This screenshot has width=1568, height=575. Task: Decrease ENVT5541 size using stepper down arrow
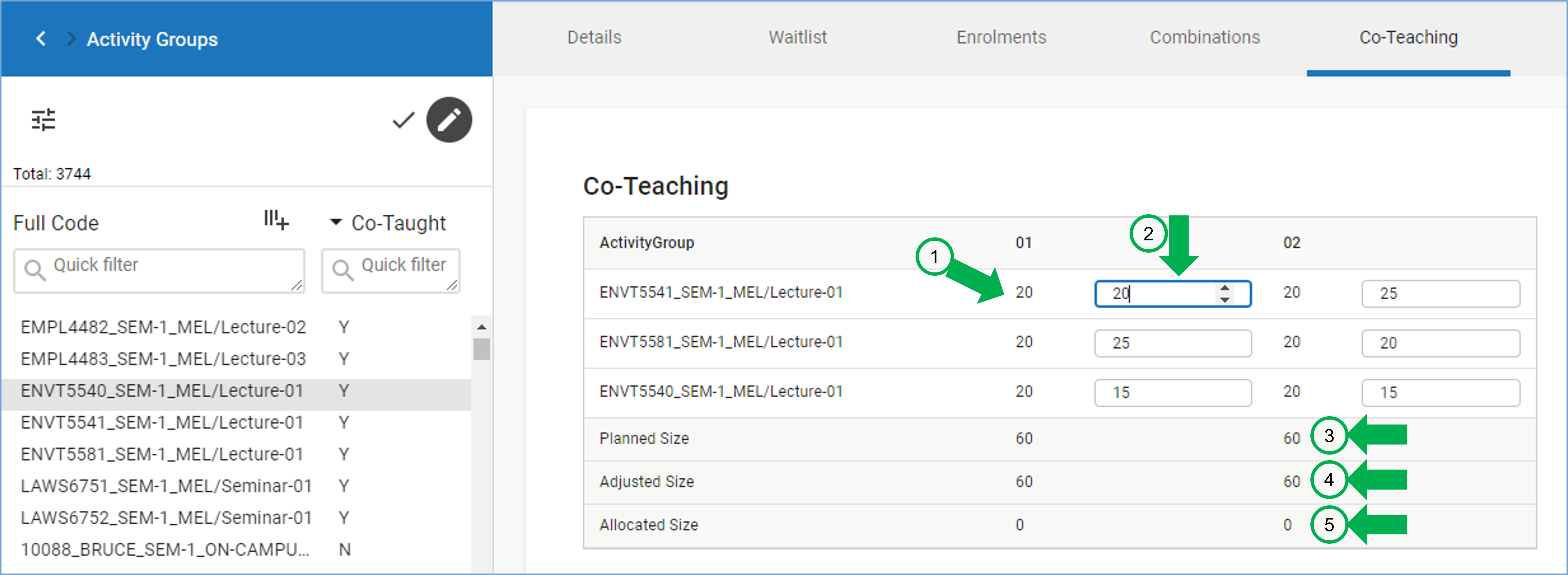pyautogui.click(x=1225, y=299)
